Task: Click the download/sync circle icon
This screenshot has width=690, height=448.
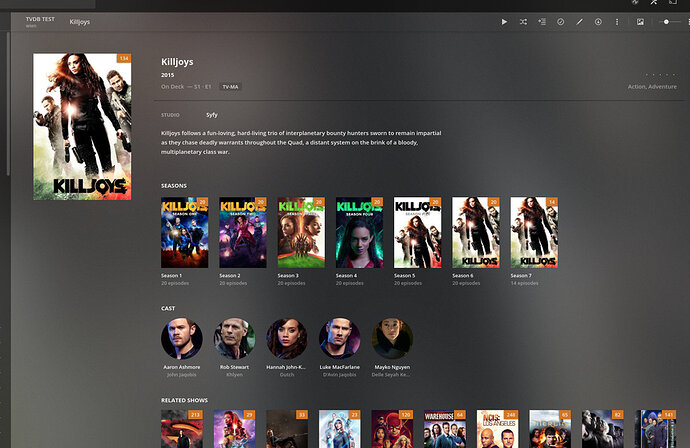Action: (598, 22)
